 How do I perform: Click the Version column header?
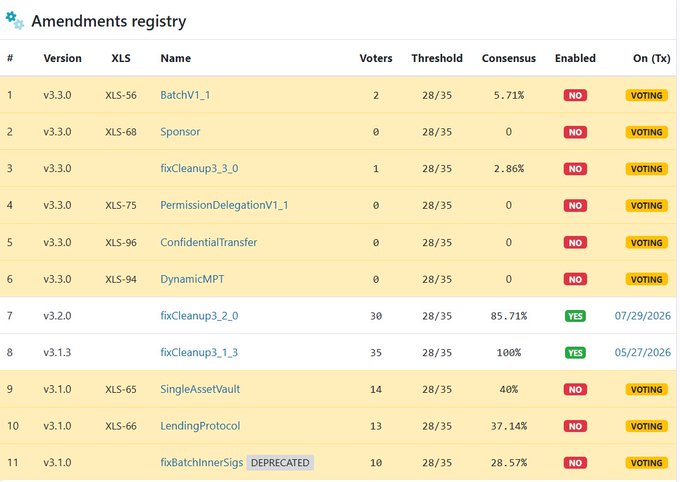62,58
